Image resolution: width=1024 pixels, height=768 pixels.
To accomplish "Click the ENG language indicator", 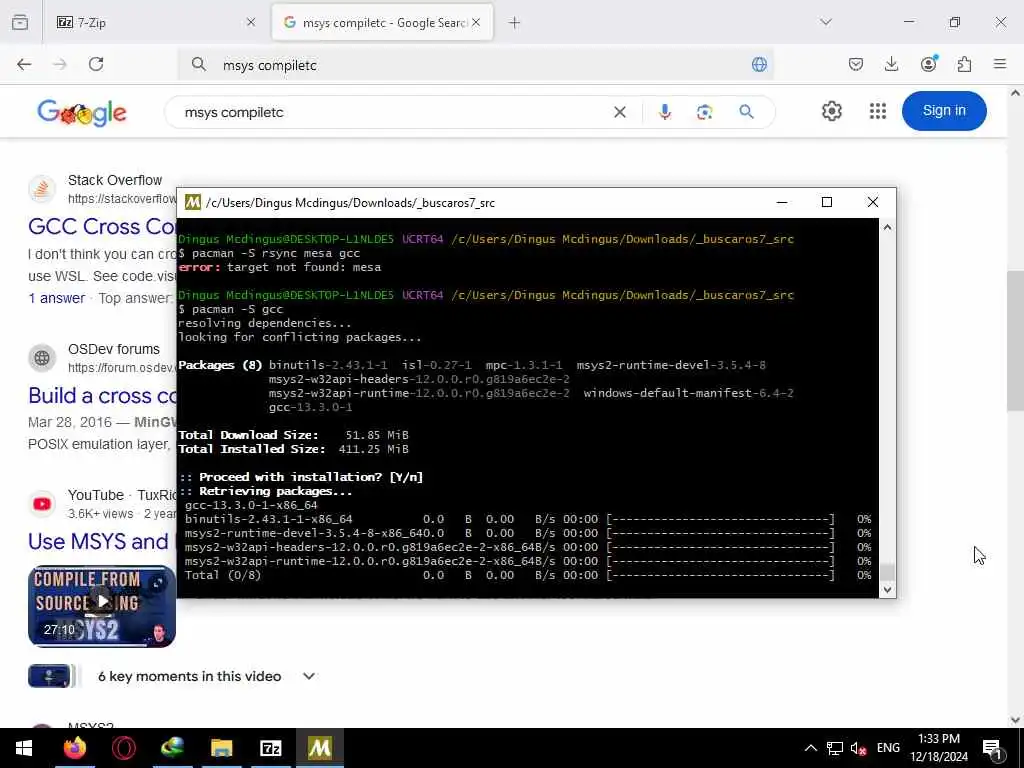I will pyautogui.click(x=888, y=748).
